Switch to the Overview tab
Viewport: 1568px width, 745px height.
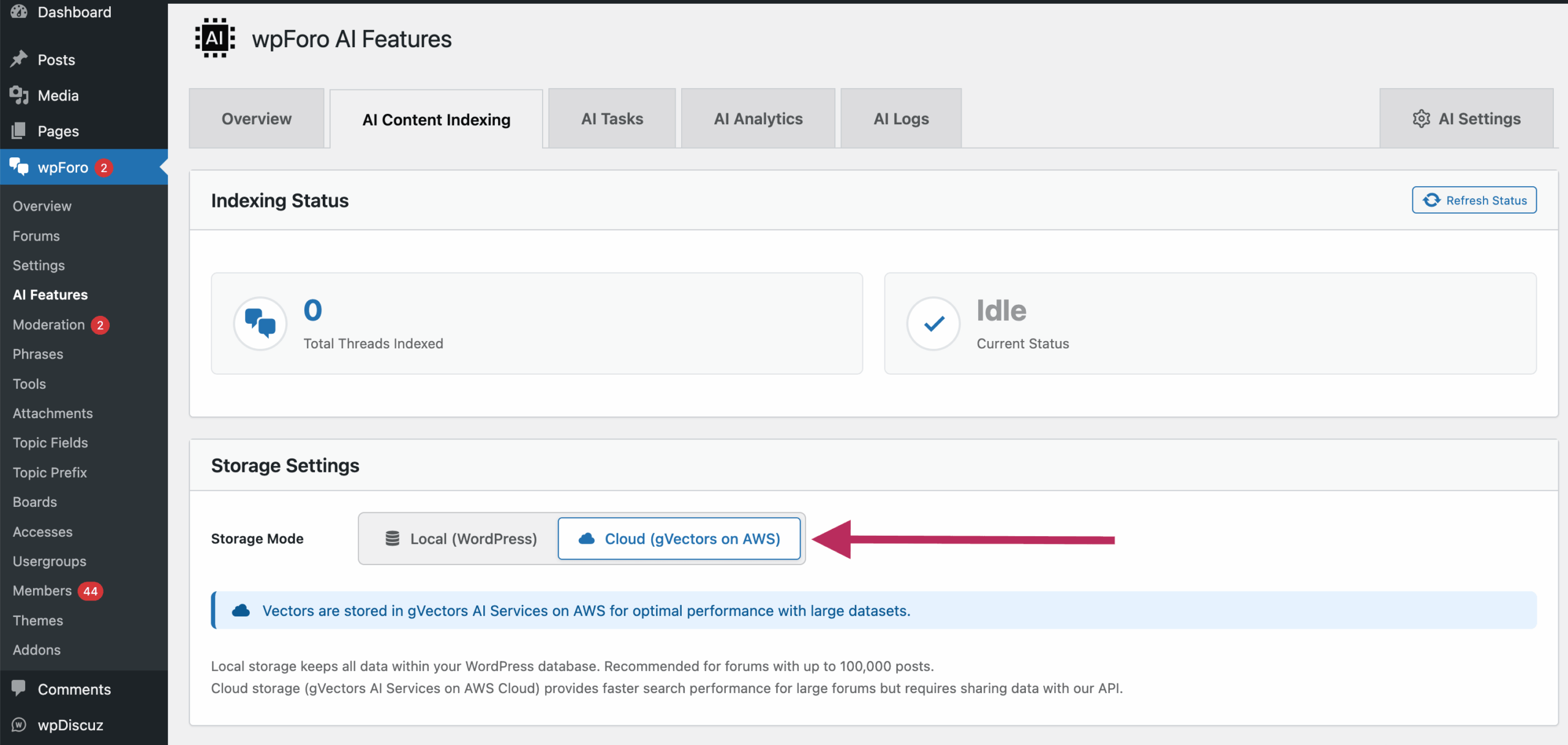[256, 119]
